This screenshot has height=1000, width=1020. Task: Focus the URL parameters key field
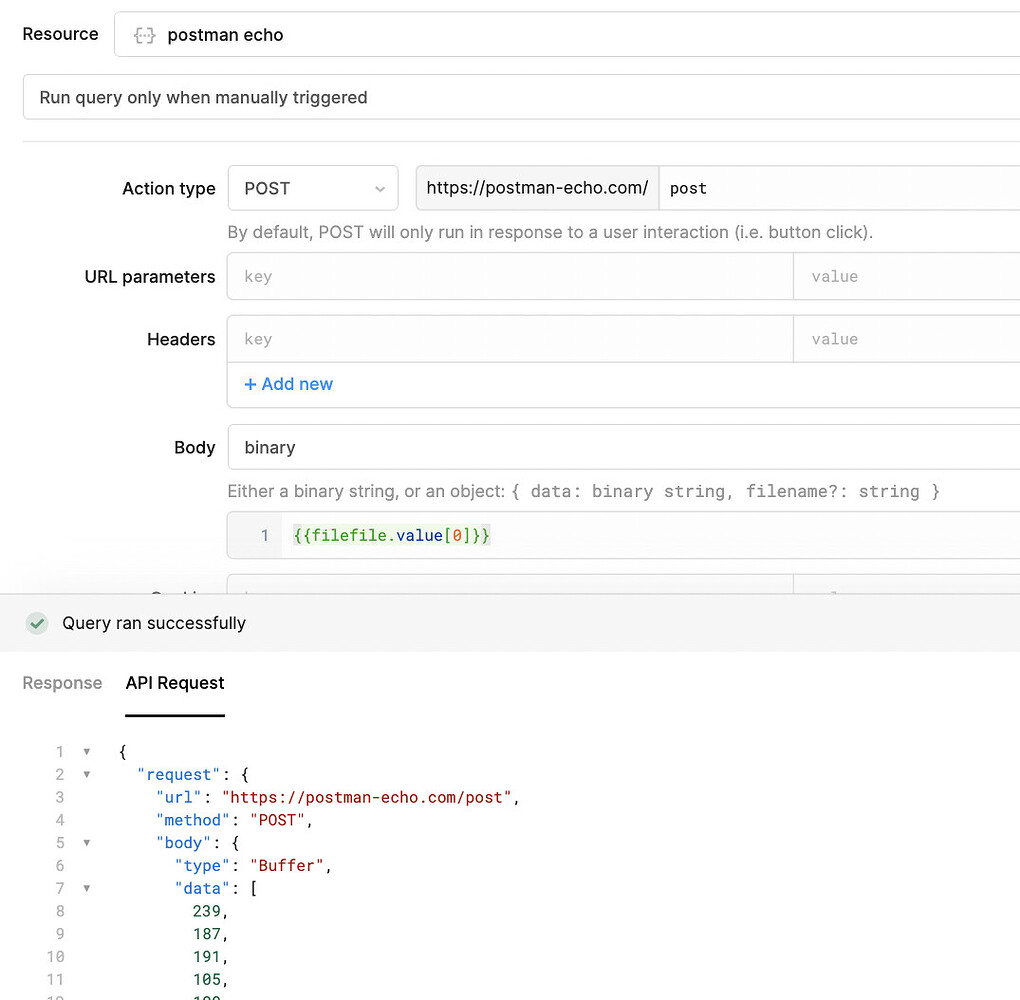510,277
